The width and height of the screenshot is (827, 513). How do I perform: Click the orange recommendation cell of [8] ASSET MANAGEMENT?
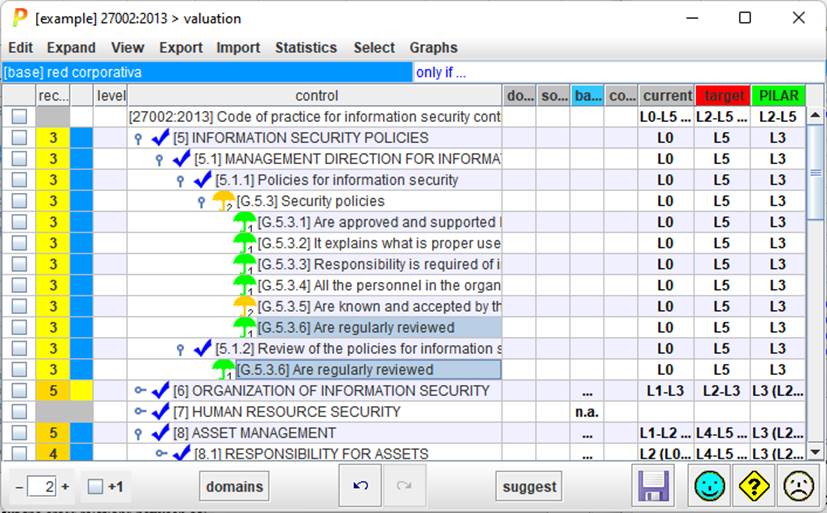pyautogui.click(x=53, y=433)
